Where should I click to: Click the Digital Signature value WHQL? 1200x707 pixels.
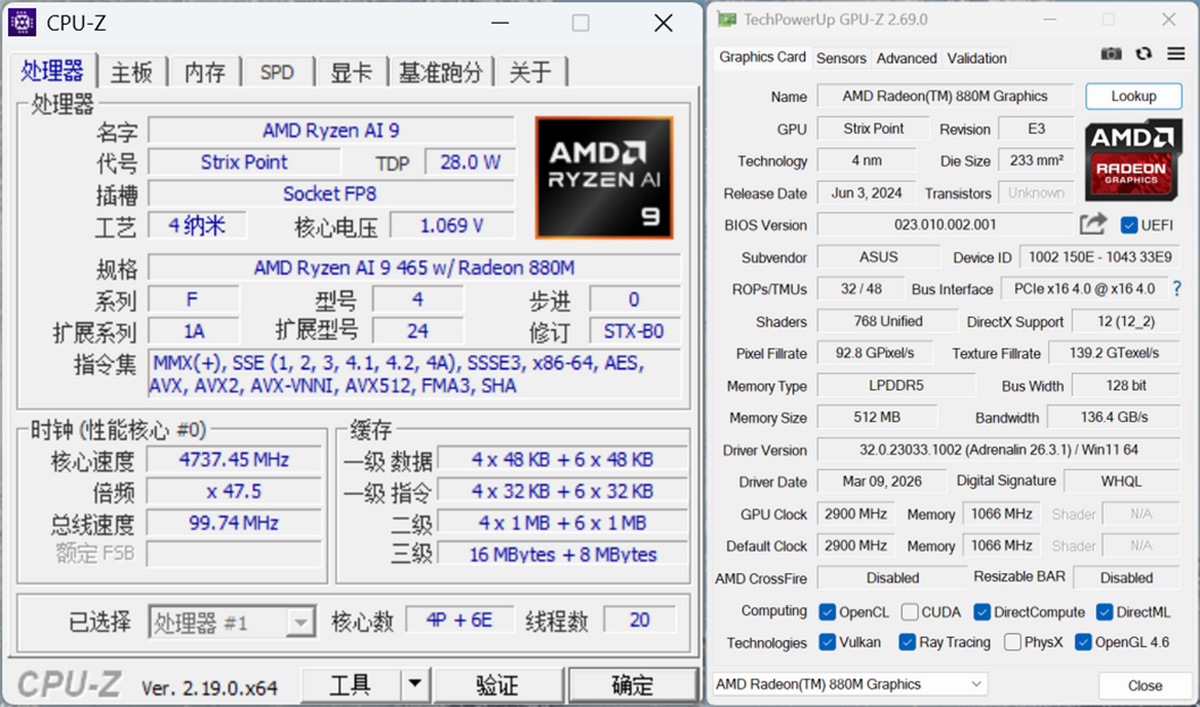(1121, 481)
